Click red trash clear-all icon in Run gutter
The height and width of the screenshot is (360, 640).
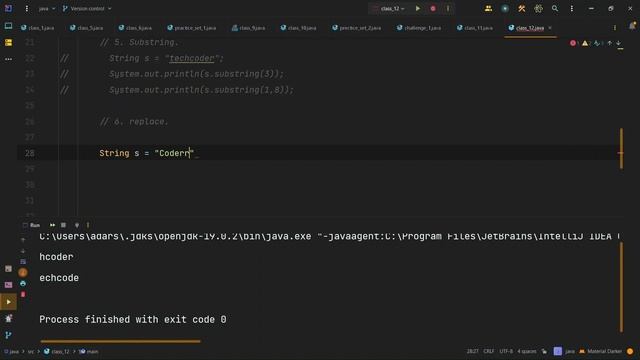tap(23, 294)
